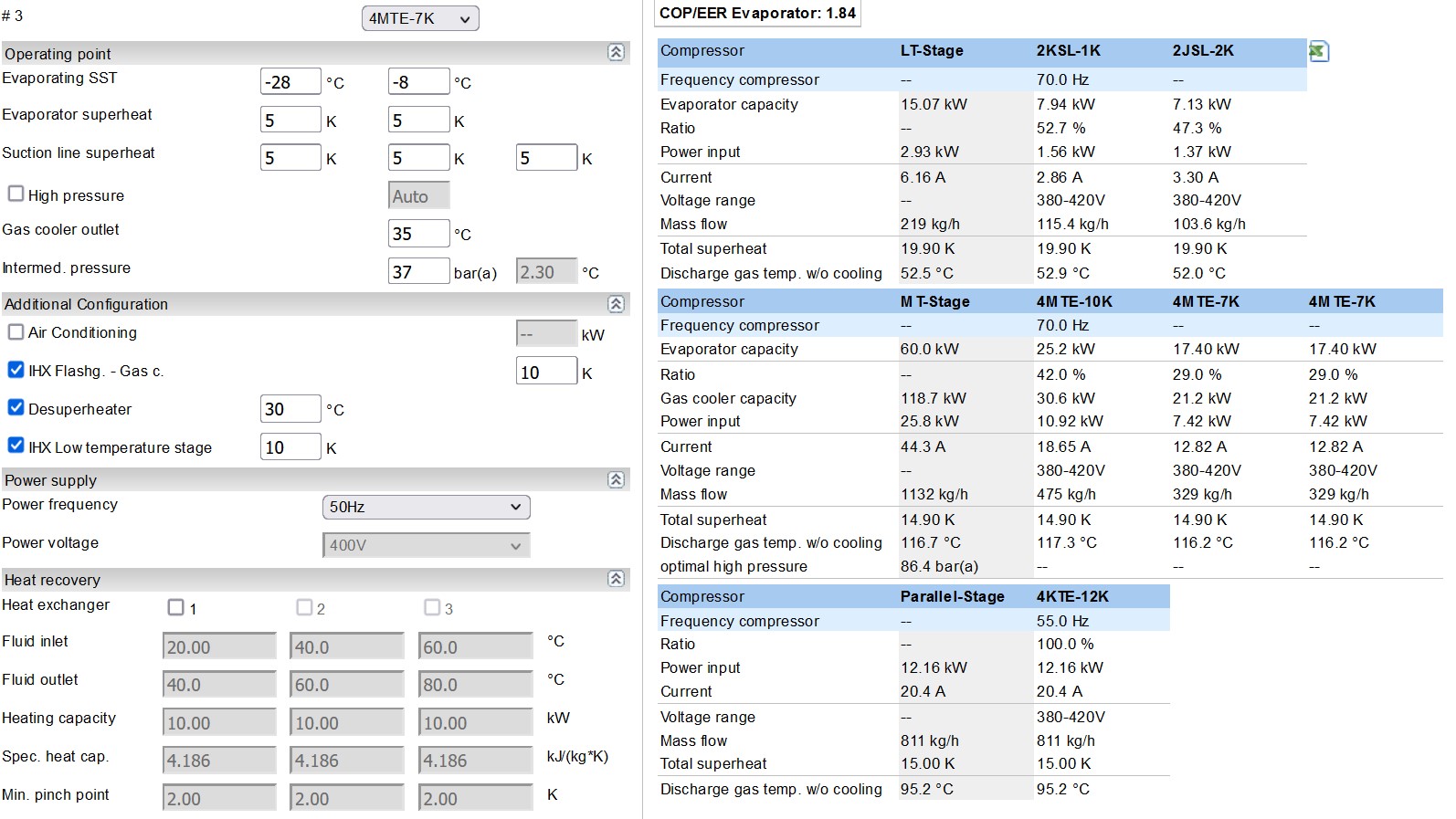Collapse the Heat recovery section
The height and width of the screenshot is (819, 1456).
tap(617, 579)
